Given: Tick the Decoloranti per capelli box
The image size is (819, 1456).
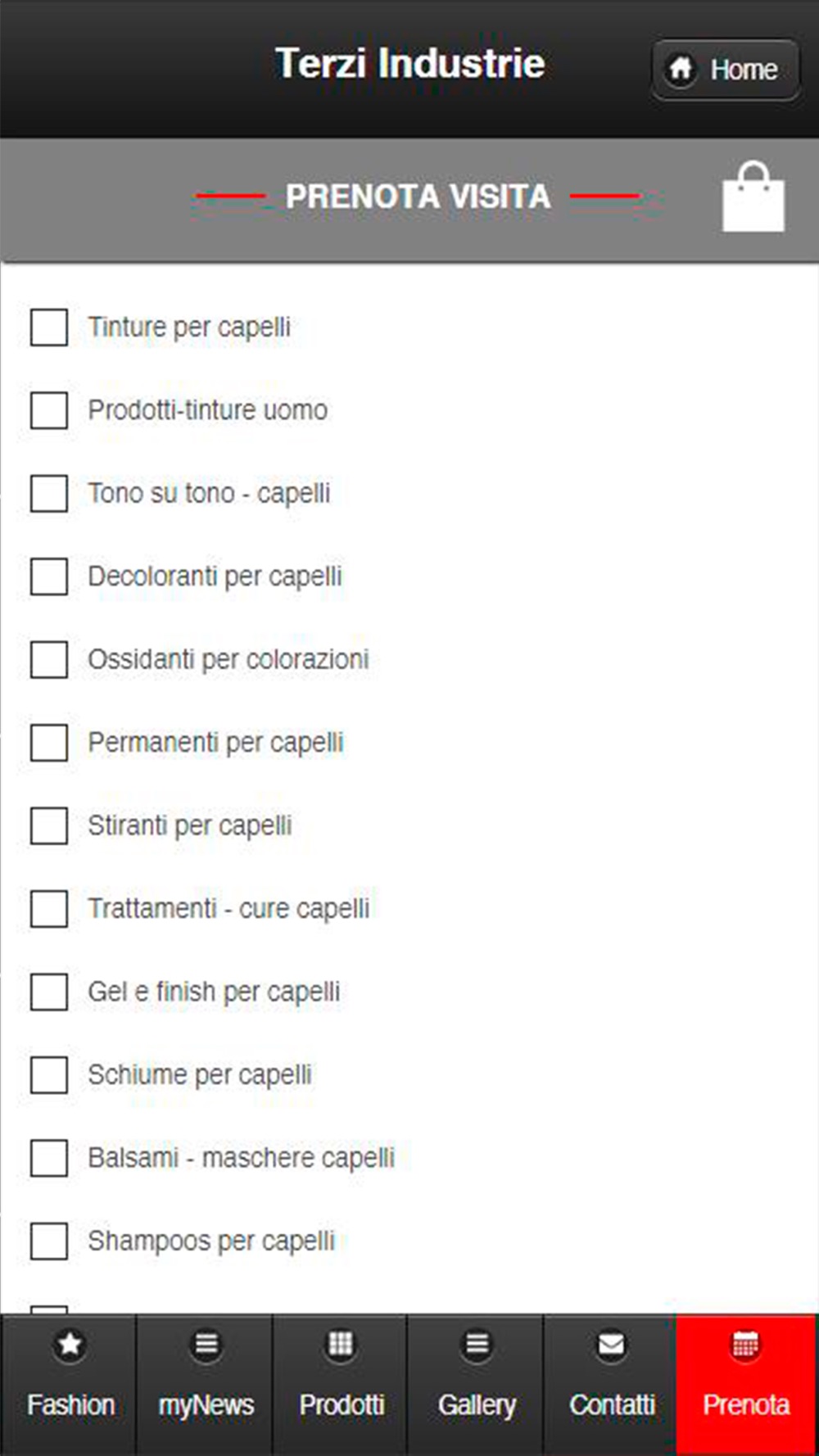Looking at the screenshot, I should click(49, 577).
